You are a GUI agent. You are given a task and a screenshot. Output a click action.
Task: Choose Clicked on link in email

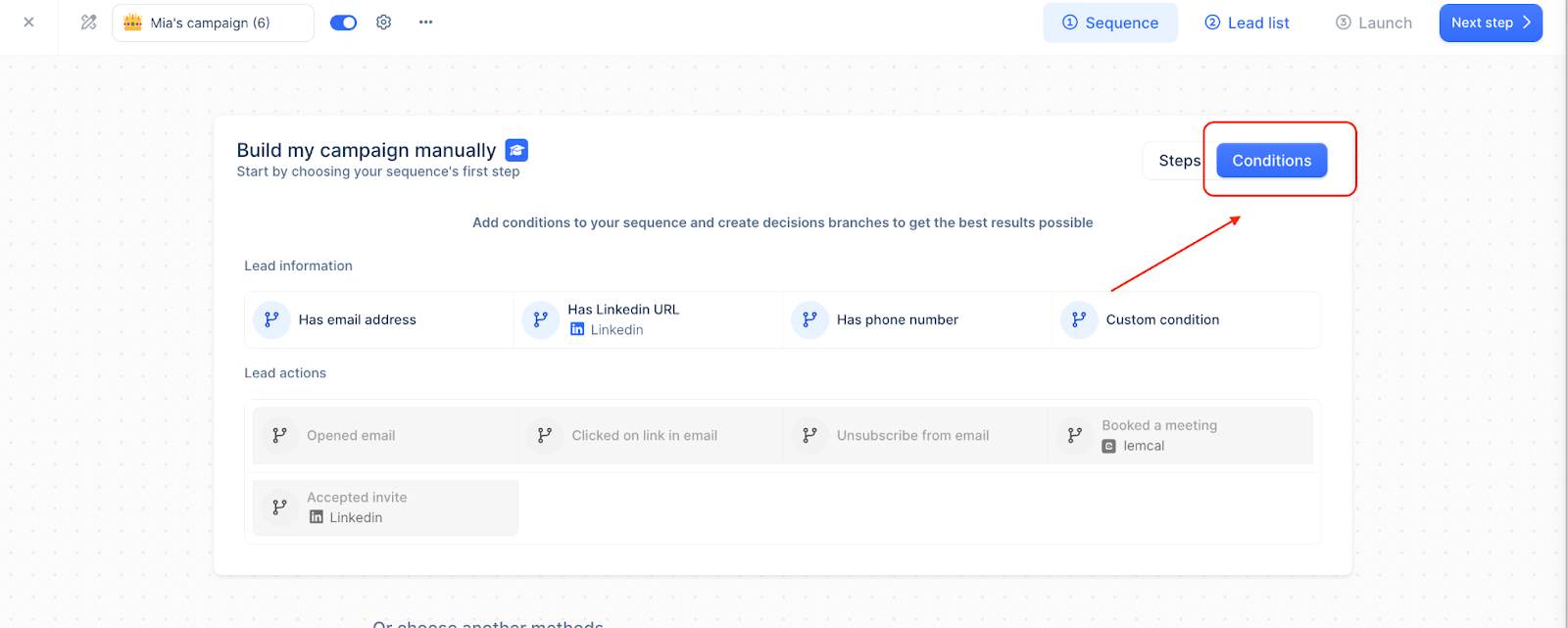[x=651, y=436]
